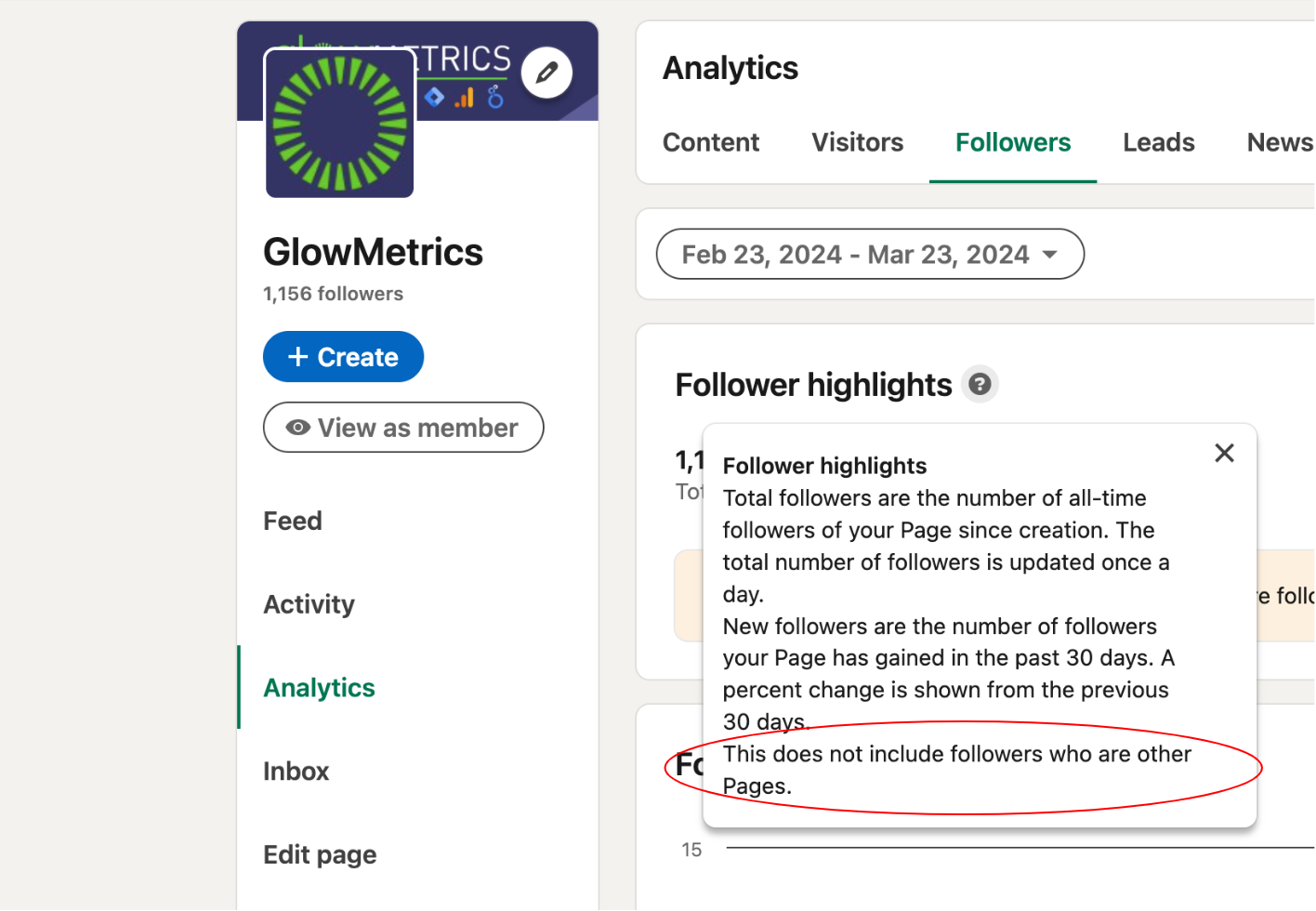This screenshot has height=911, width=1316.
Task: Open Inbox from the left sidebar
Action: [x=296, y=772]
